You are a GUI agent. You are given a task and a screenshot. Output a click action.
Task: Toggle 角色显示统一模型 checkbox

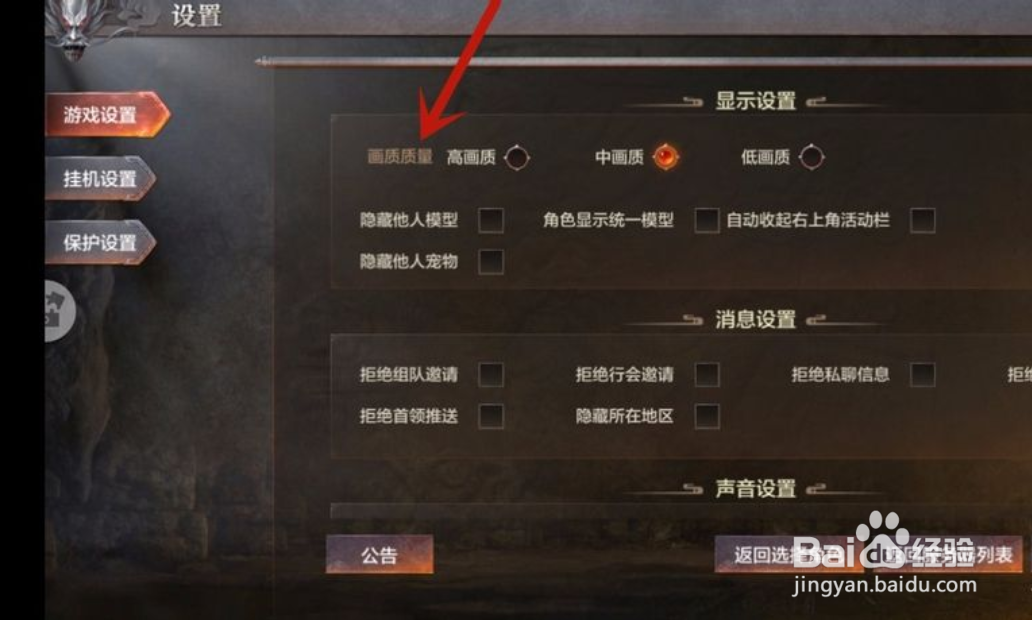tap(707, 220)
